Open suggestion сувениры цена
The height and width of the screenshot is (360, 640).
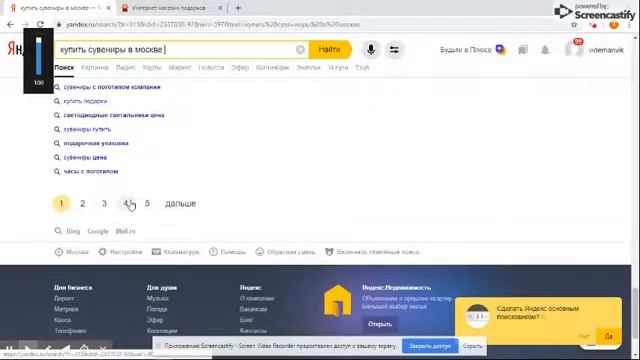(85, 158)
